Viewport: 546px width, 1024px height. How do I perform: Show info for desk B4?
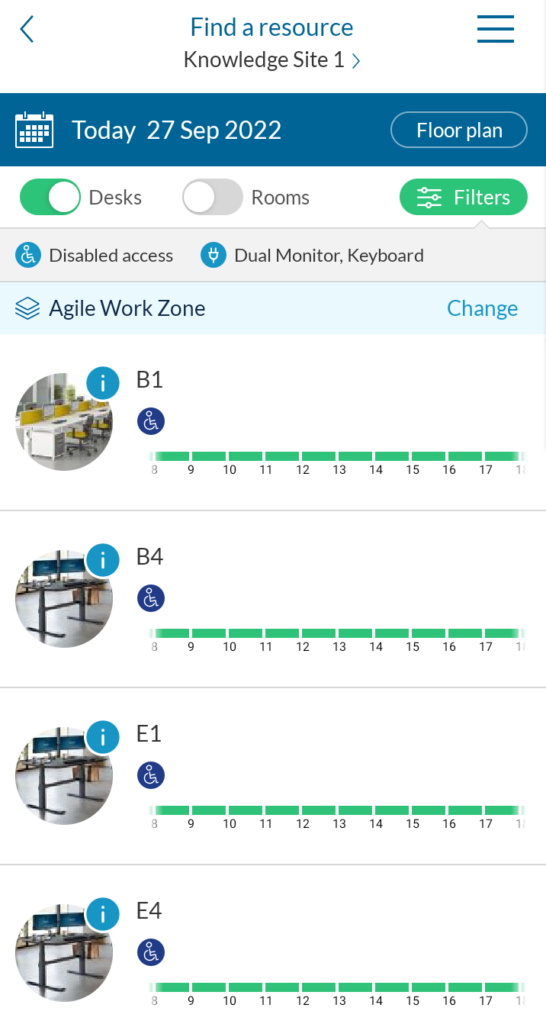(103, 560)
